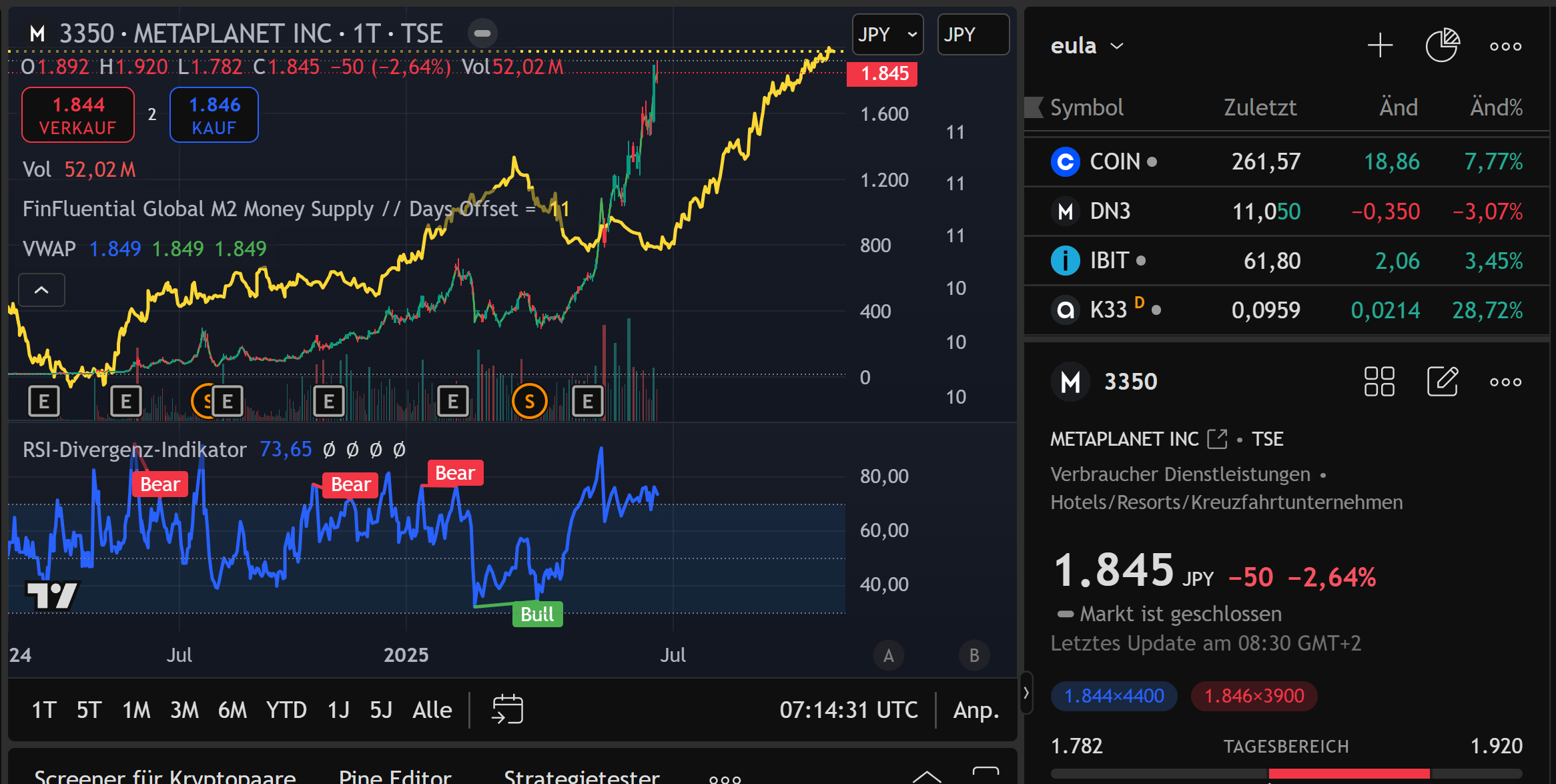The height and width of the screenshot is (784, 1556).
Task: Click the Tagesbereich day range bar
Action: pos(1286,773)
